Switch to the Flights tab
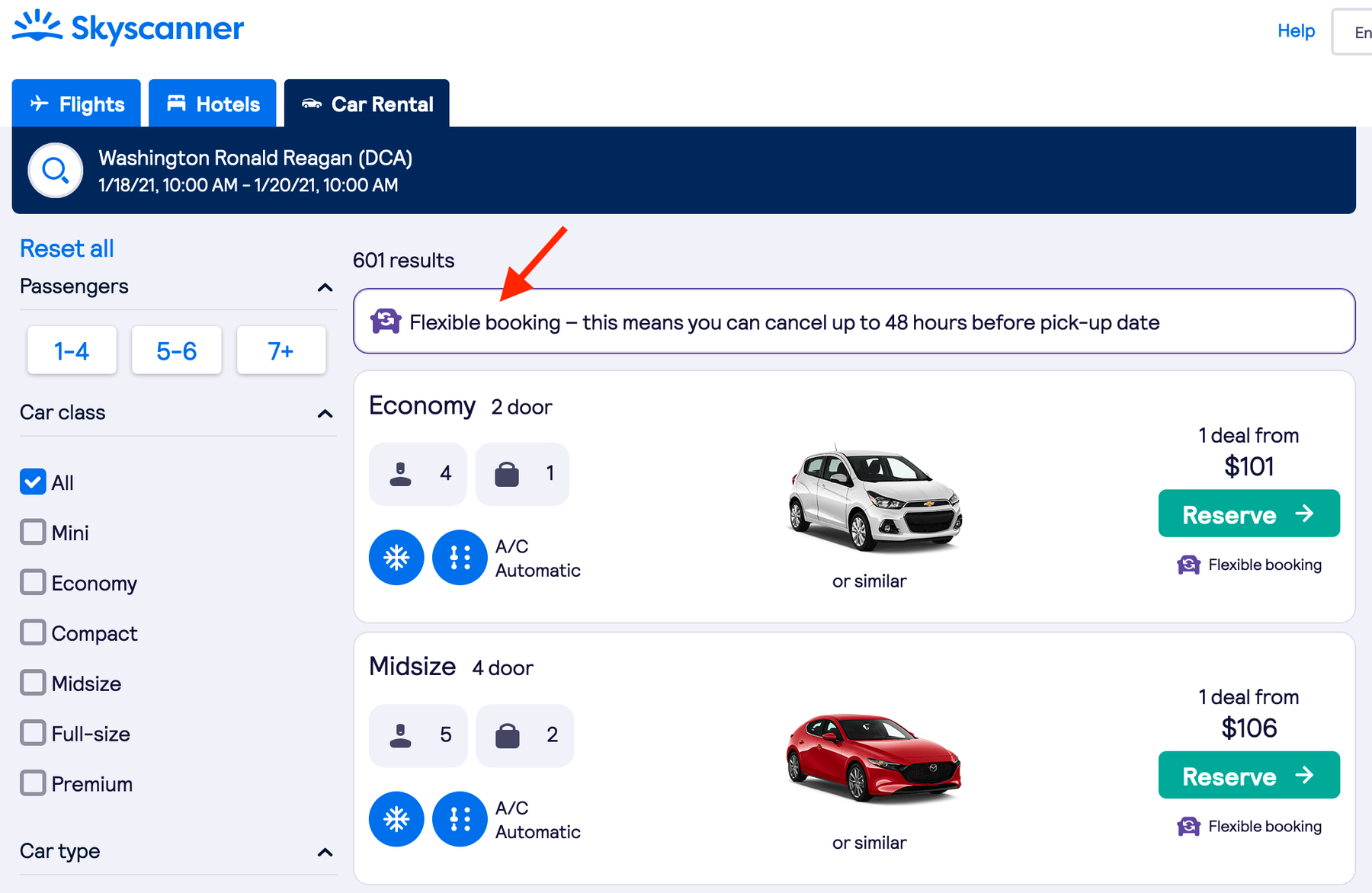Screen dimensions: 1372x893 coord(76,103)
